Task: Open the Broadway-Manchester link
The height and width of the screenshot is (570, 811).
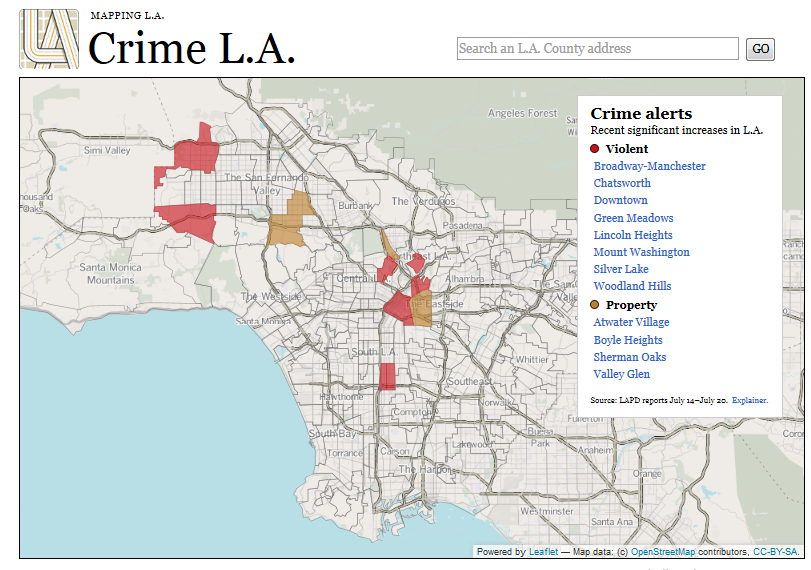Action: (649, 166)
